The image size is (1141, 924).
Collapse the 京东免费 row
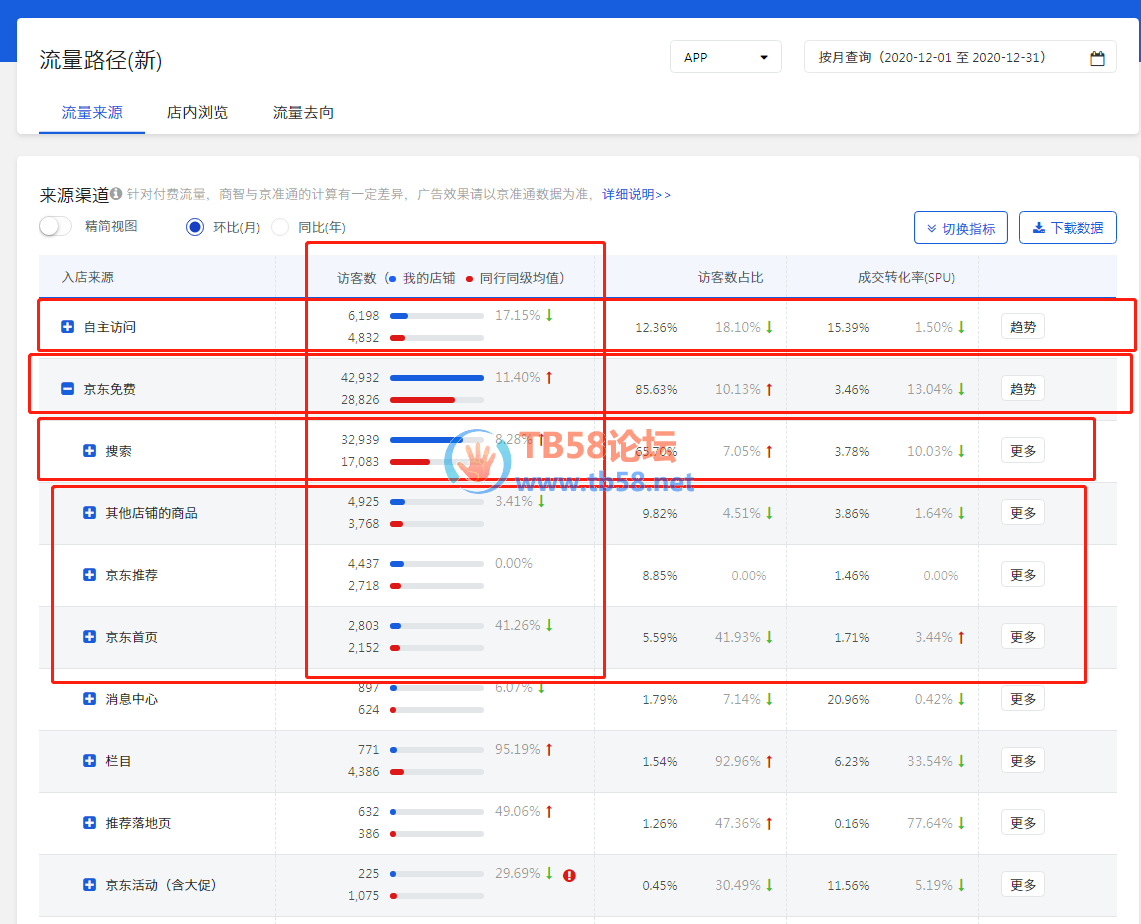[67, 389]
